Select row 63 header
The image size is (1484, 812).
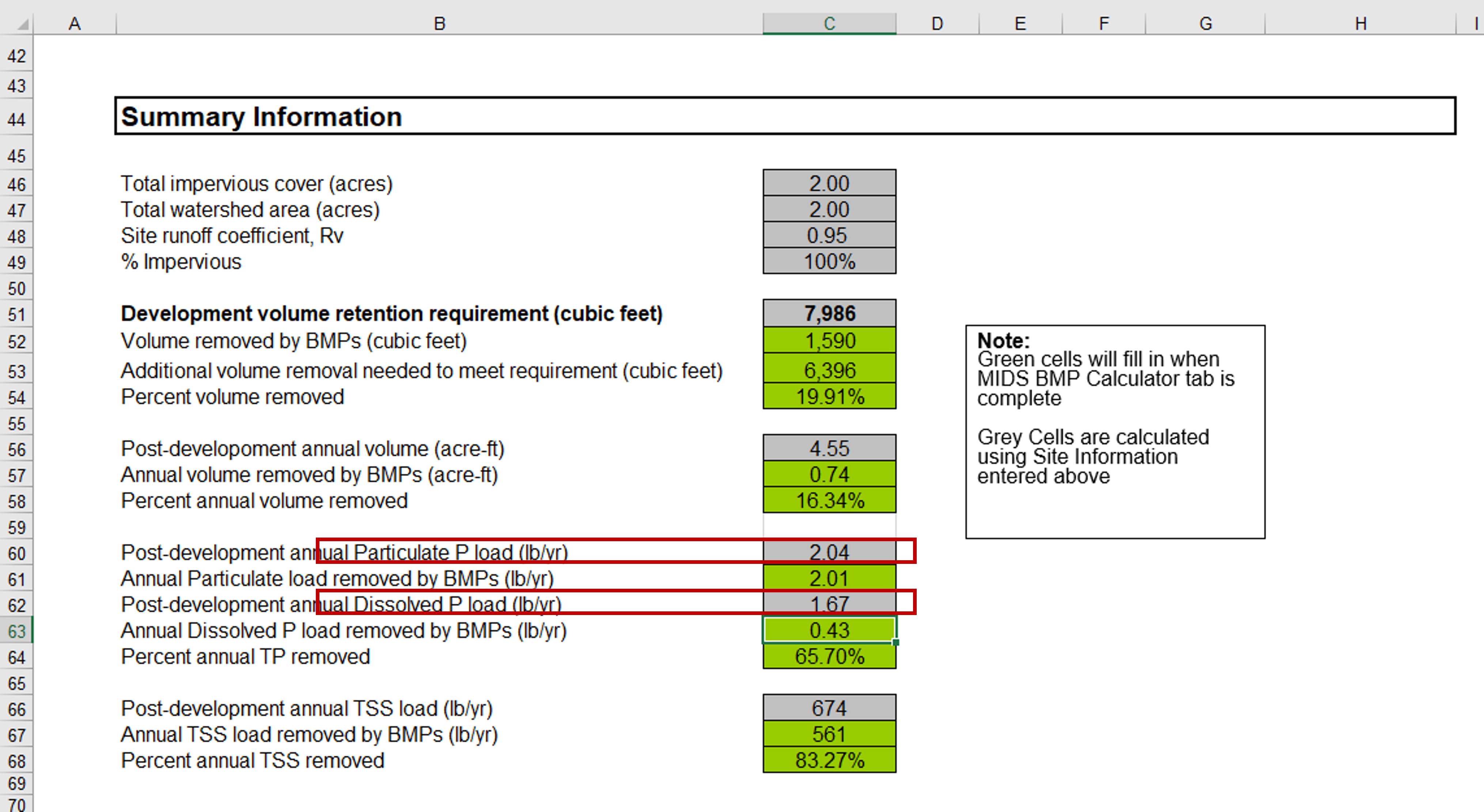(17, 631)
